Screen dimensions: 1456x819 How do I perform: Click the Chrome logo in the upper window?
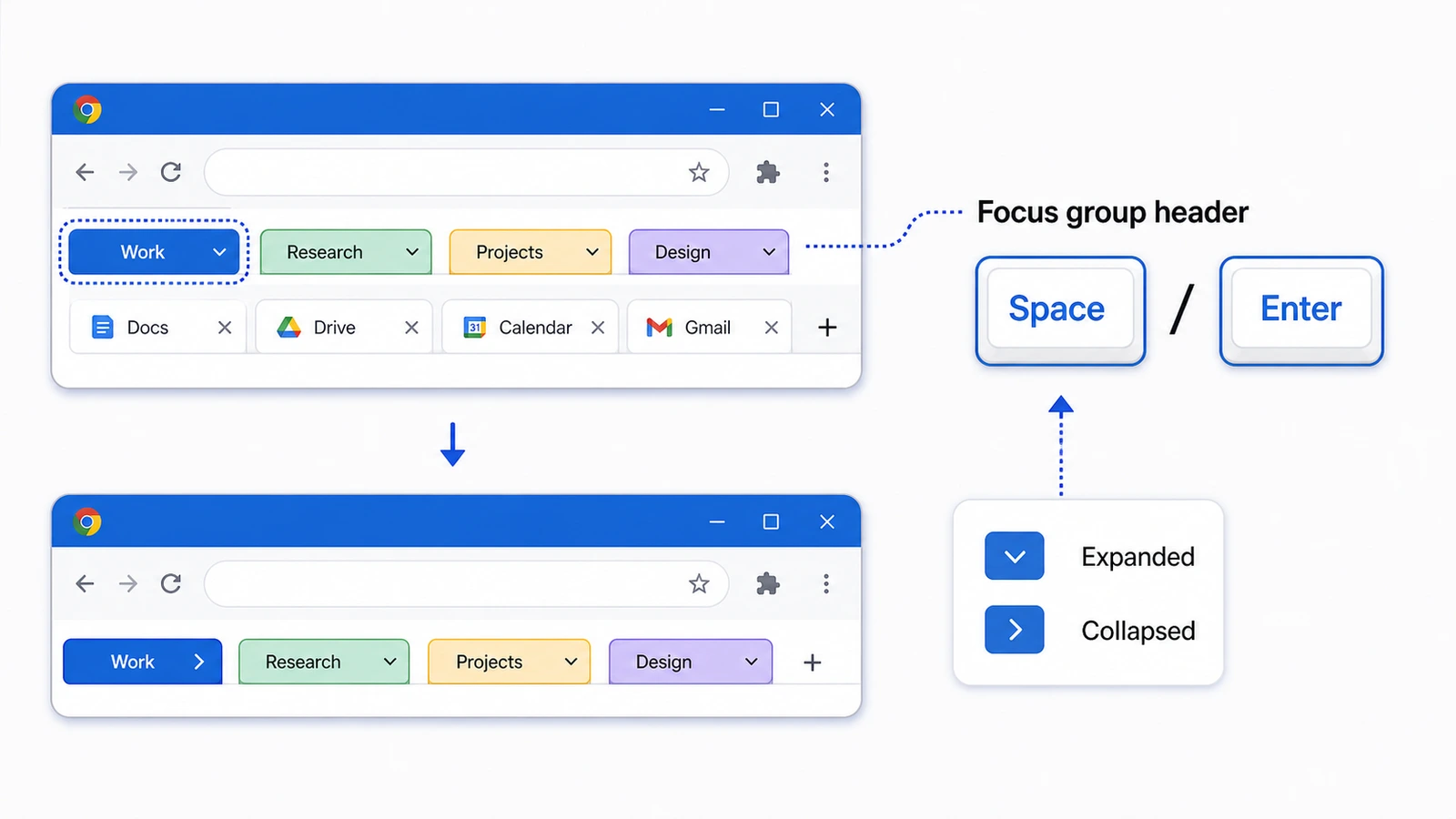pyautogui.click(x=87, y=110)
